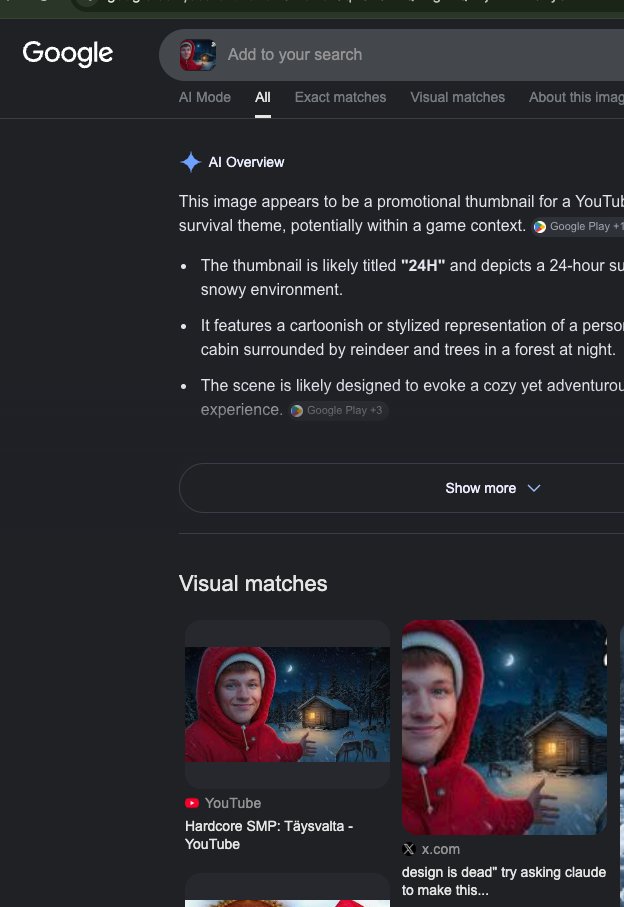Open the x.com visual match thumbnail

pyautogui.click(x=504, y=727)
